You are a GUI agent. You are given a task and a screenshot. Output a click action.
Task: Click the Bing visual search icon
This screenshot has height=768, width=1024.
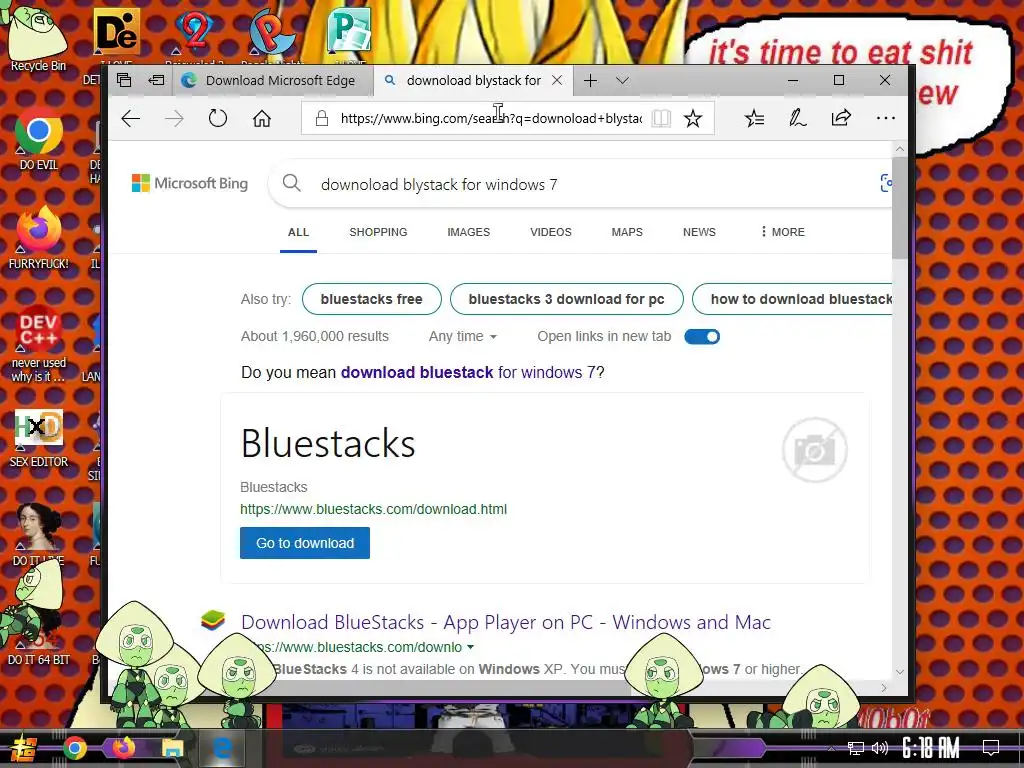pos(886,184)
